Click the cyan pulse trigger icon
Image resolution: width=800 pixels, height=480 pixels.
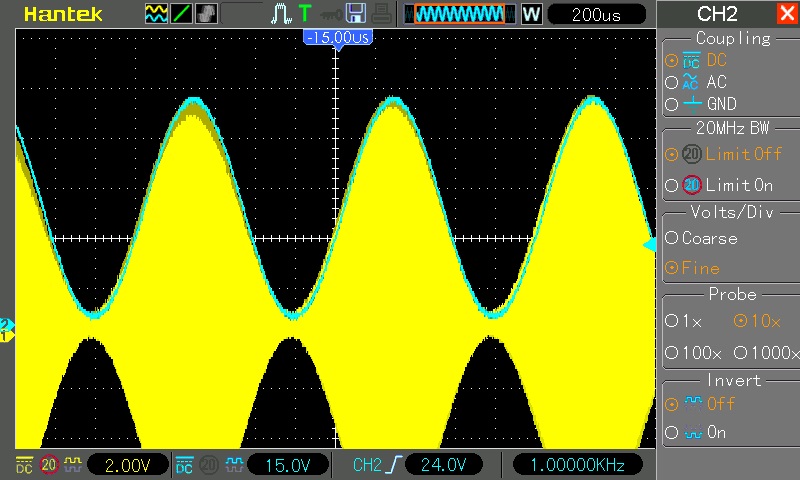pos(281,14)
